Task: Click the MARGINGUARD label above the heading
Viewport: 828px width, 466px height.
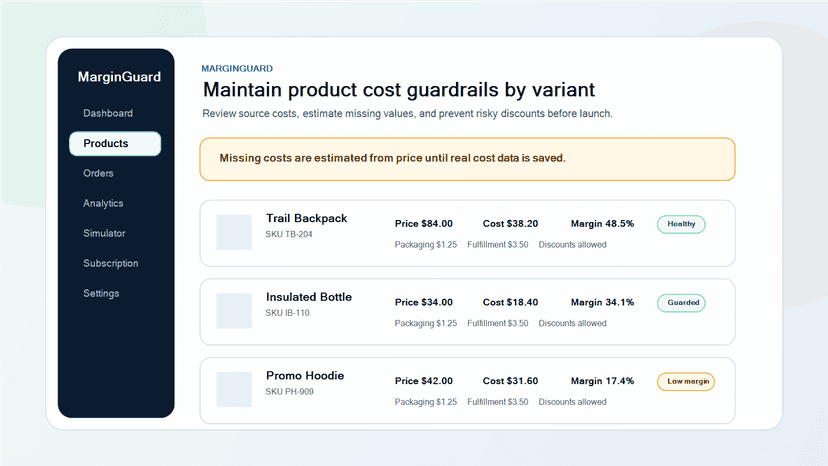Action: pyautogui.click(x=237, y=69)
